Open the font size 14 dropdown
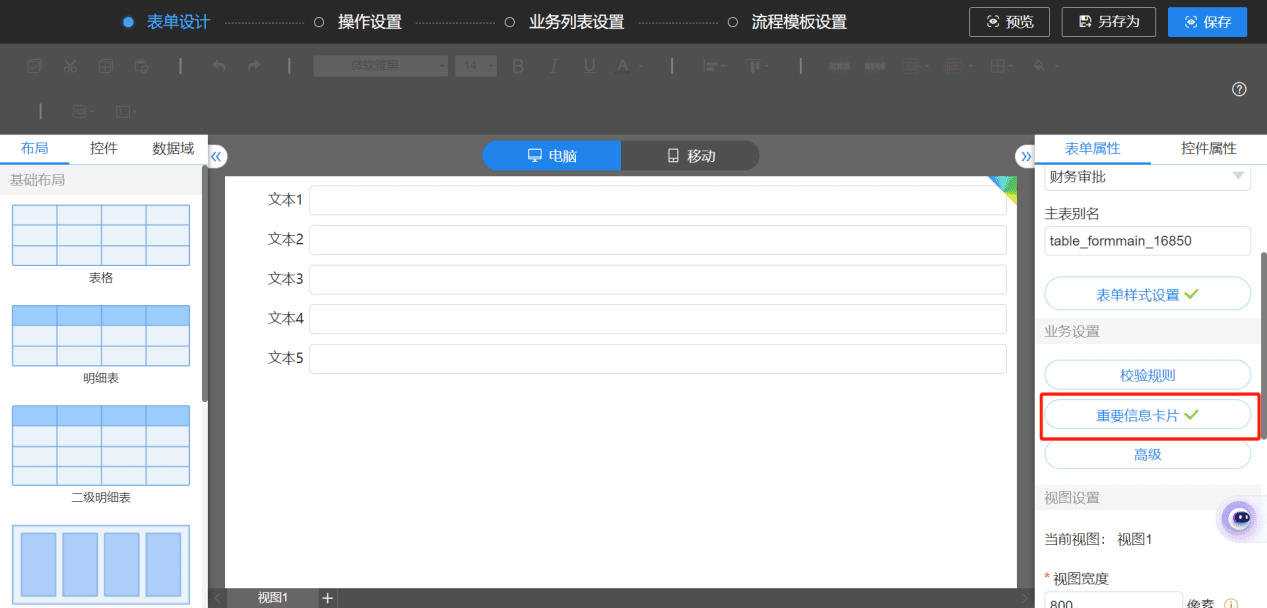 (x=476, y=66)
